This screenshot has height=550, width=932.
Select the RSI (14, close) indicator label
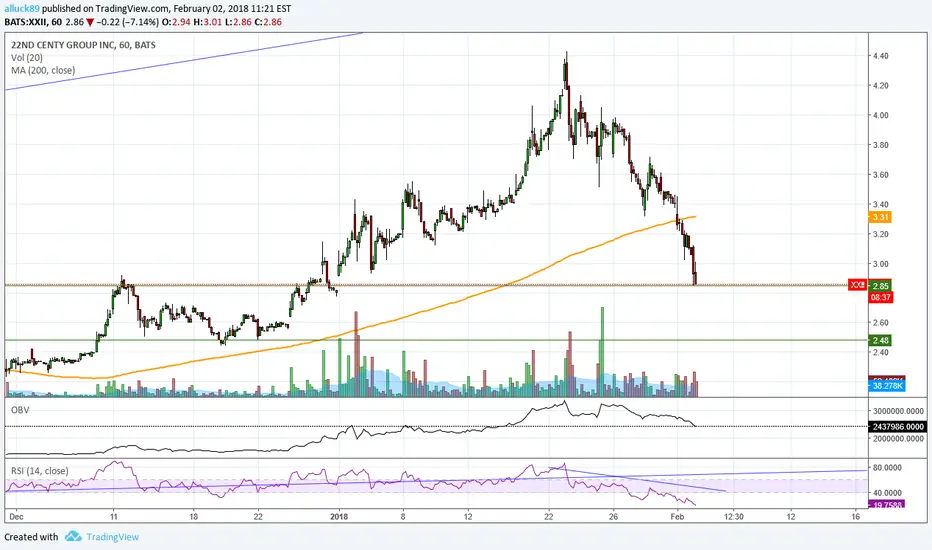pos(39,470)
